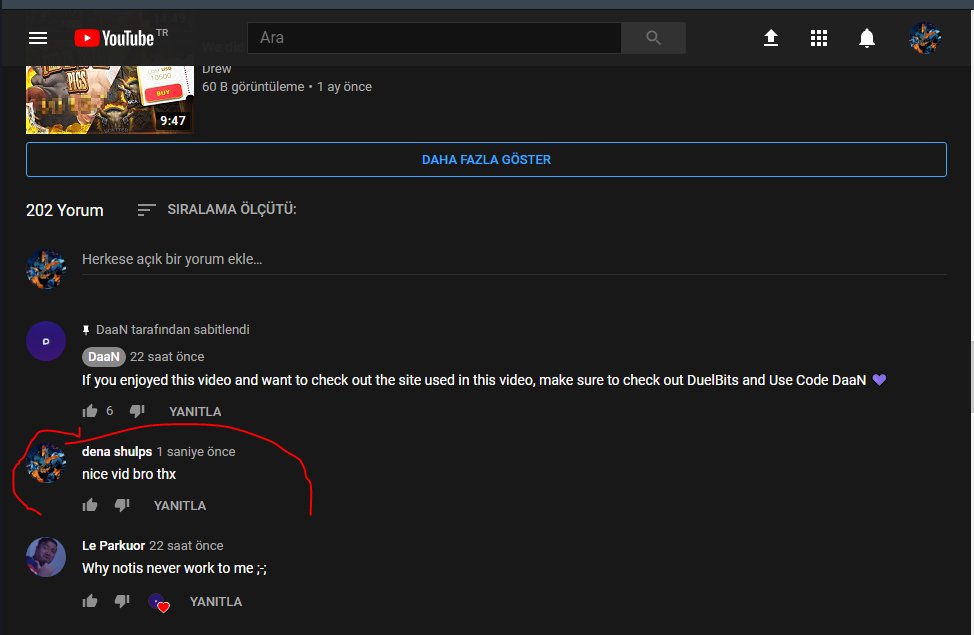Image resolution: width=974 pixels, height=635 pixels.
Task: Open Le Parkuor channel name link
Action: (114, 546)
